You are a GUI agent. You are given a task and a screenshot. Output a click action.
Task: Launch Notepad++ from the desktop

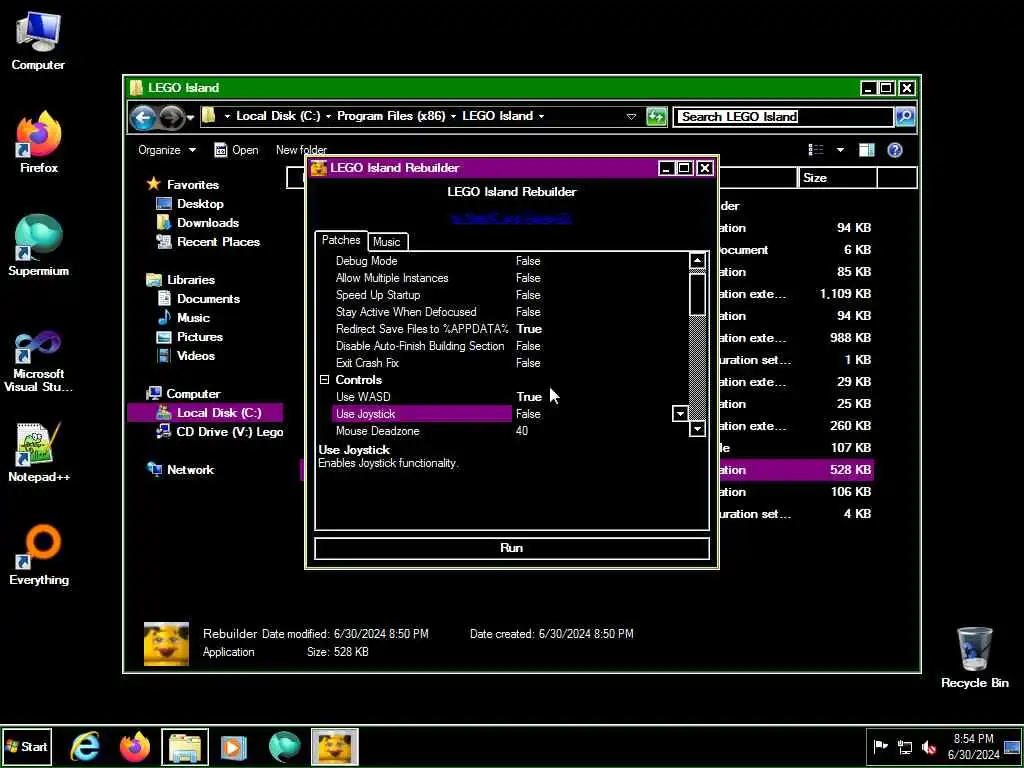[x=39, y=452]
